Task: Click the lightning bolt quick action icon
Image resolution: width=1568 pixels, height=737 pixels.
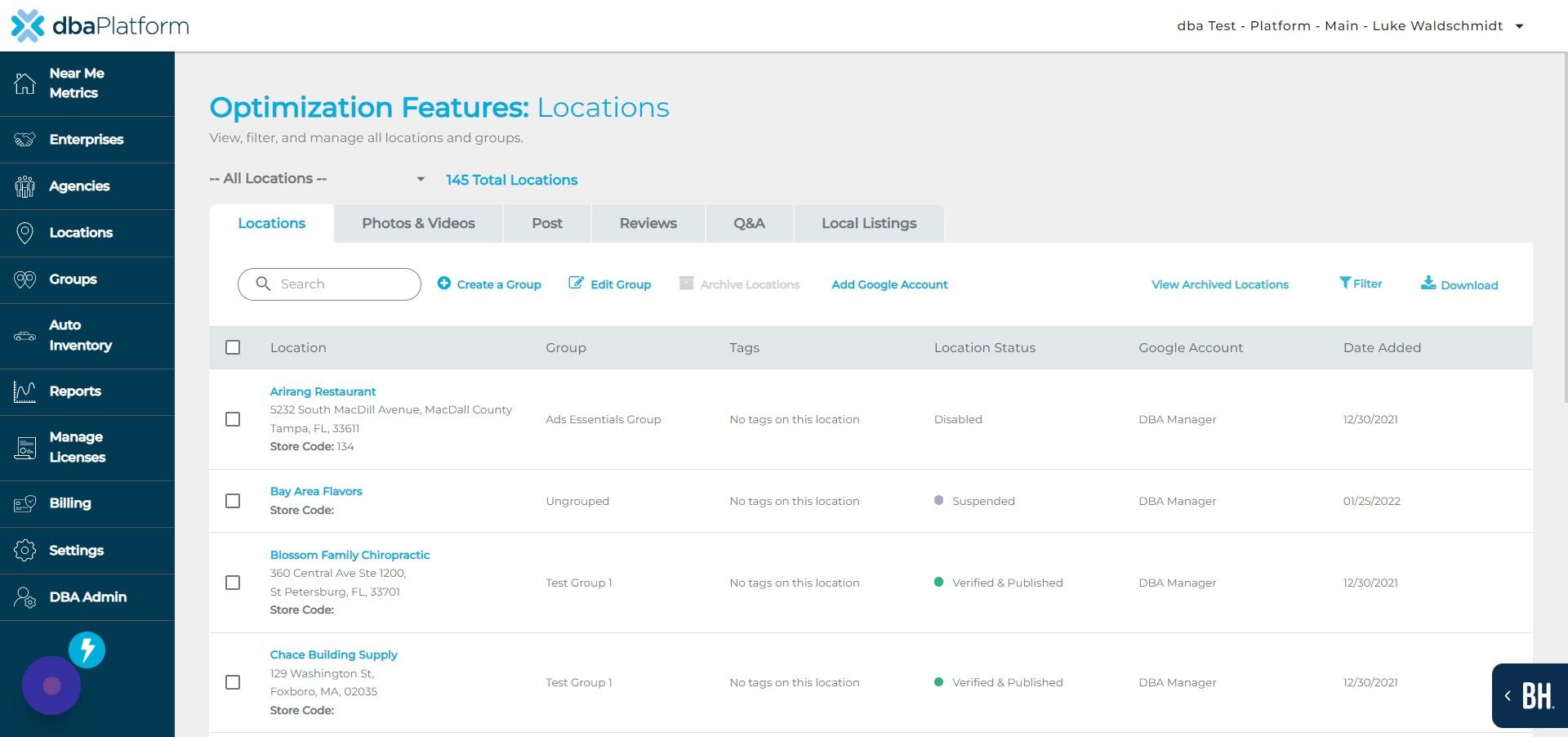Action: click(87, 650)
